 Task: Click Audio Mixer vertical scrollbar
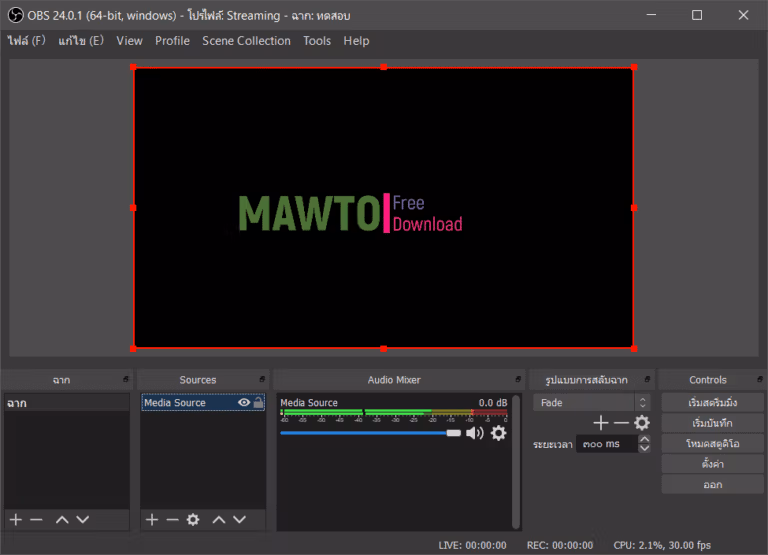(516, 461)
